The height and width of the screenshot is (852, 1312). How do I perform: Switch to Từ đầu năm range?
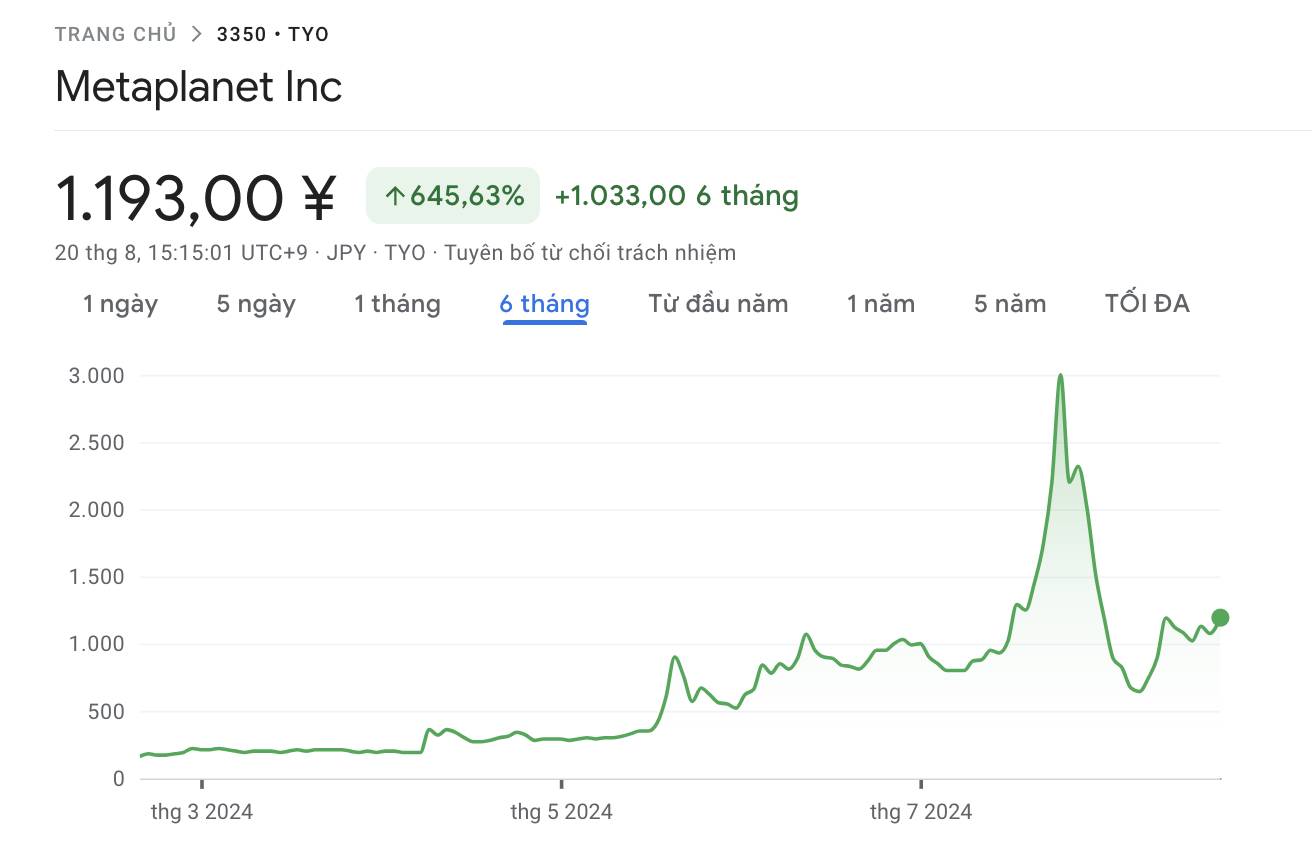(718, 304)
